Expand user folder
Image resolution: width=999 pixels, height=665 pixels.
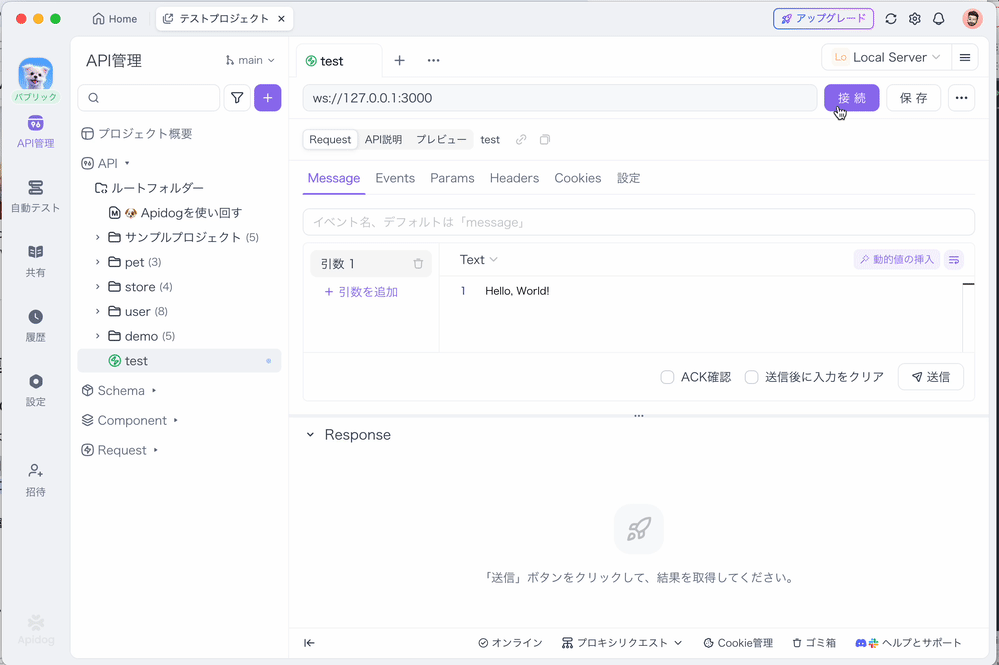click(97, 311)
